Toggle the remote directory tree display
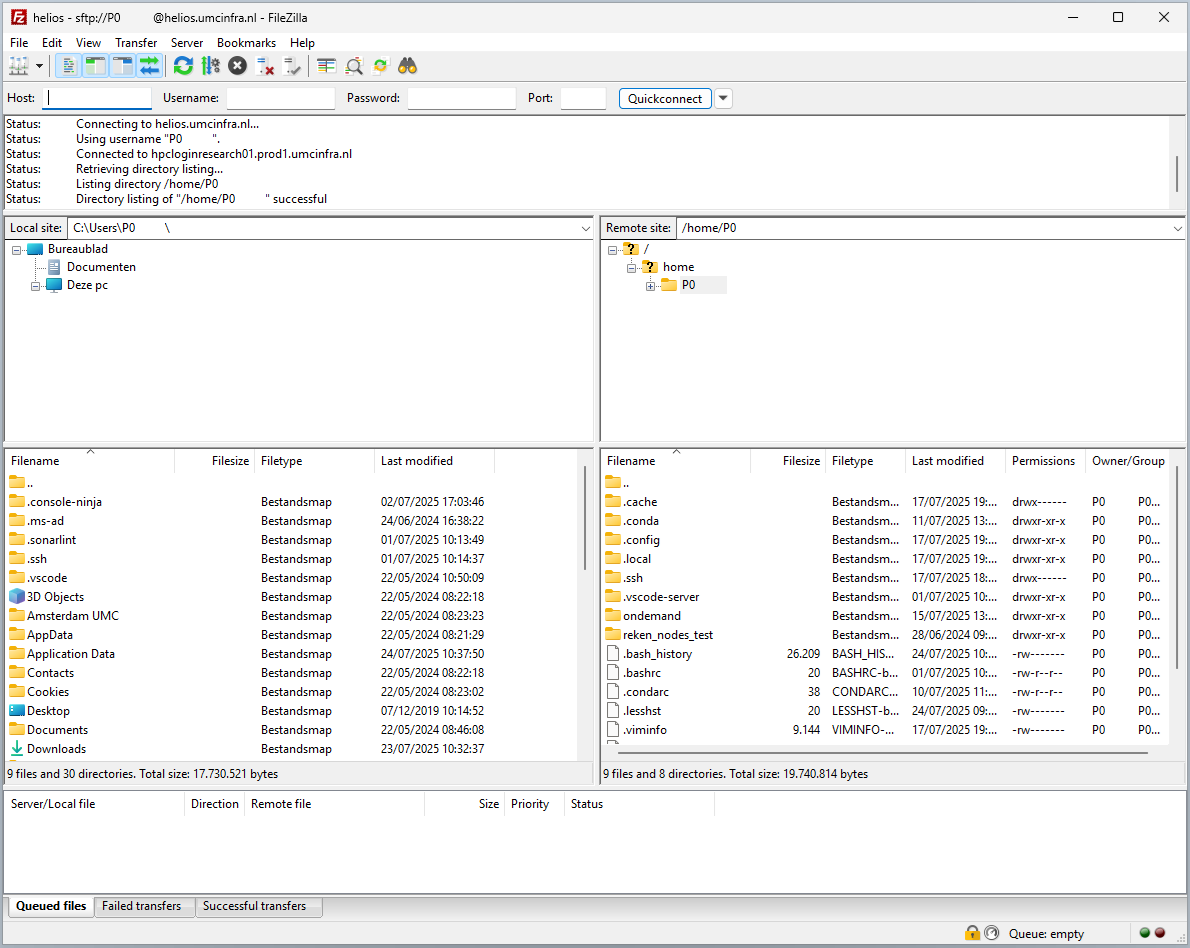This screenshot has height=948, width=1190. pyautogui.click(x=122, y=66)
